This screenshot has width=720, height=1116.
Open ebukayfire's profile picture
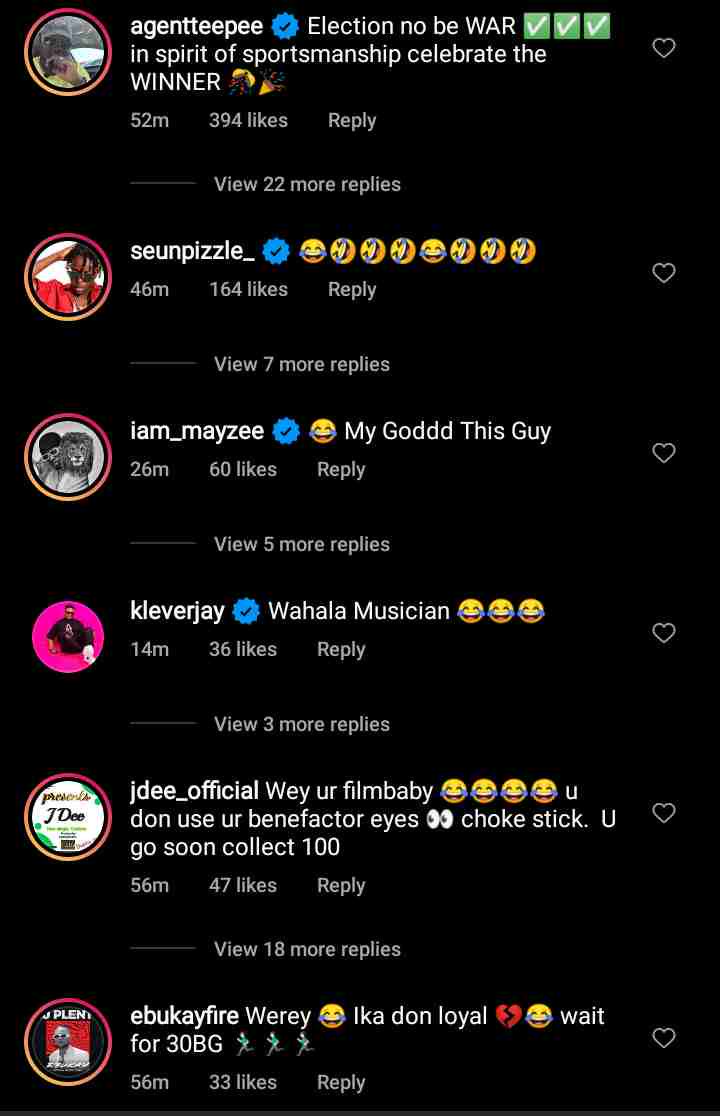(x=67, y=1043)
